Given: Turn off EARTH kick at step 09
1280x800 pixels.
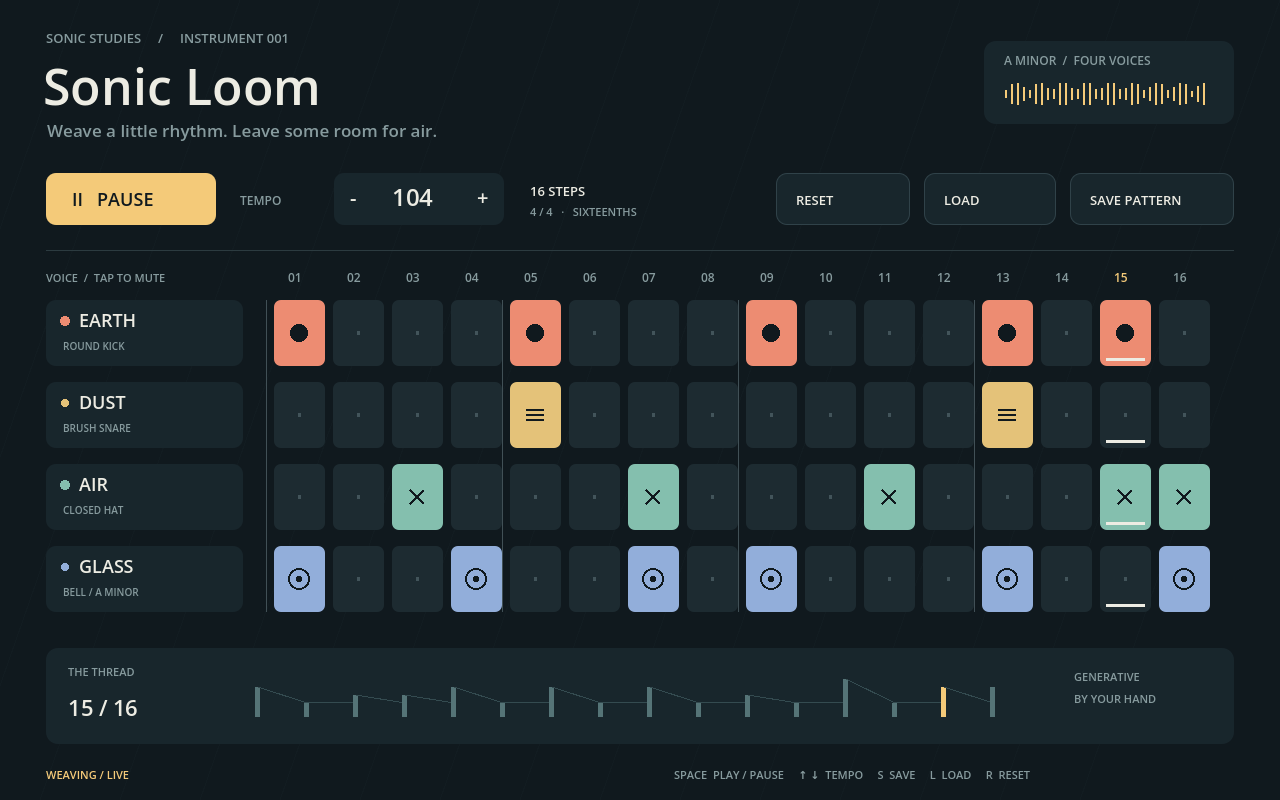Looking at the screenshot, I should click(x=771, y=333).
